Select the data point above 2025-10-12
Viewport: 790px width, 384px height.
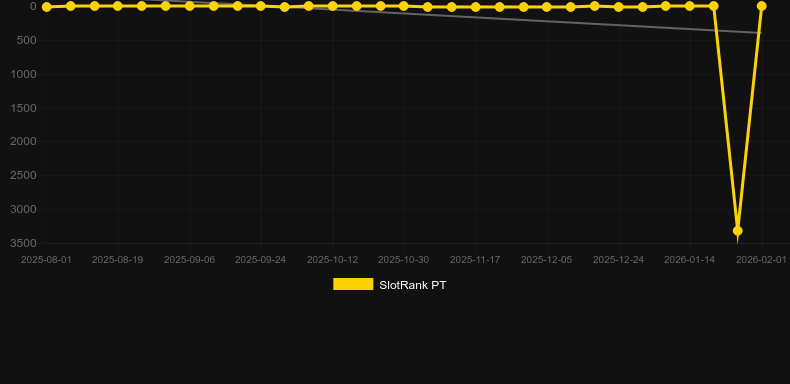pos(333,6)
